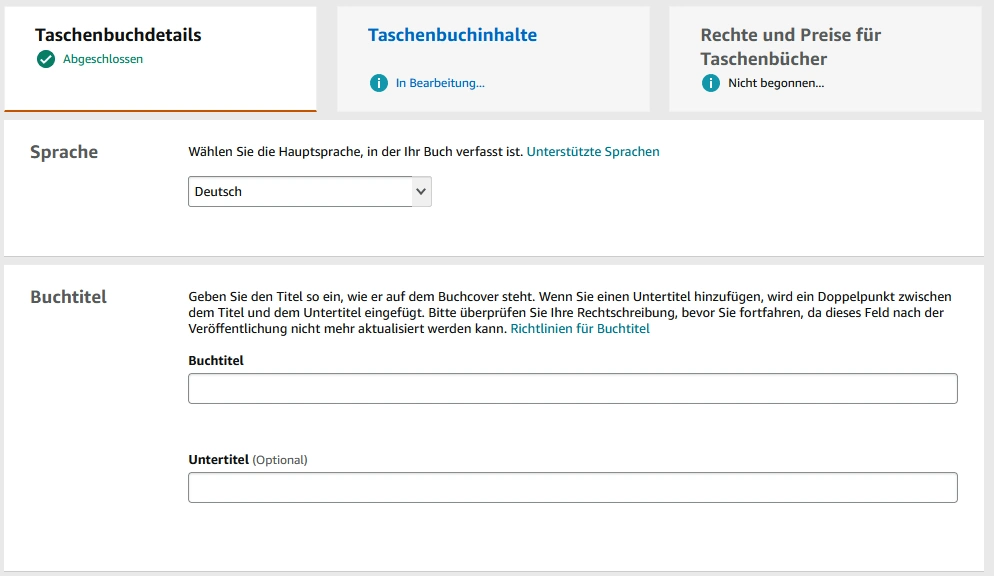Click the Abgeschlossen status text
Screen dimensions: 994x576
coord(103,59)
